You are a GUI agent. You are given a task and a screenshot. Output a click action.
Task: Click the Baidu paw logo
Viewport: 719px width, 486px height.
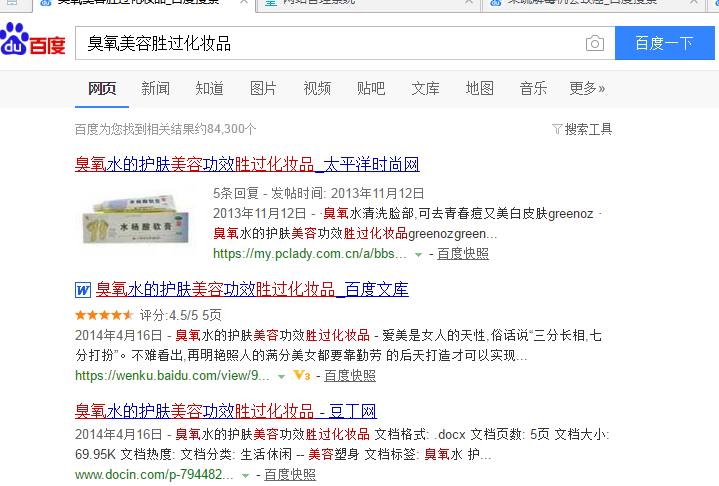[33, 40]
